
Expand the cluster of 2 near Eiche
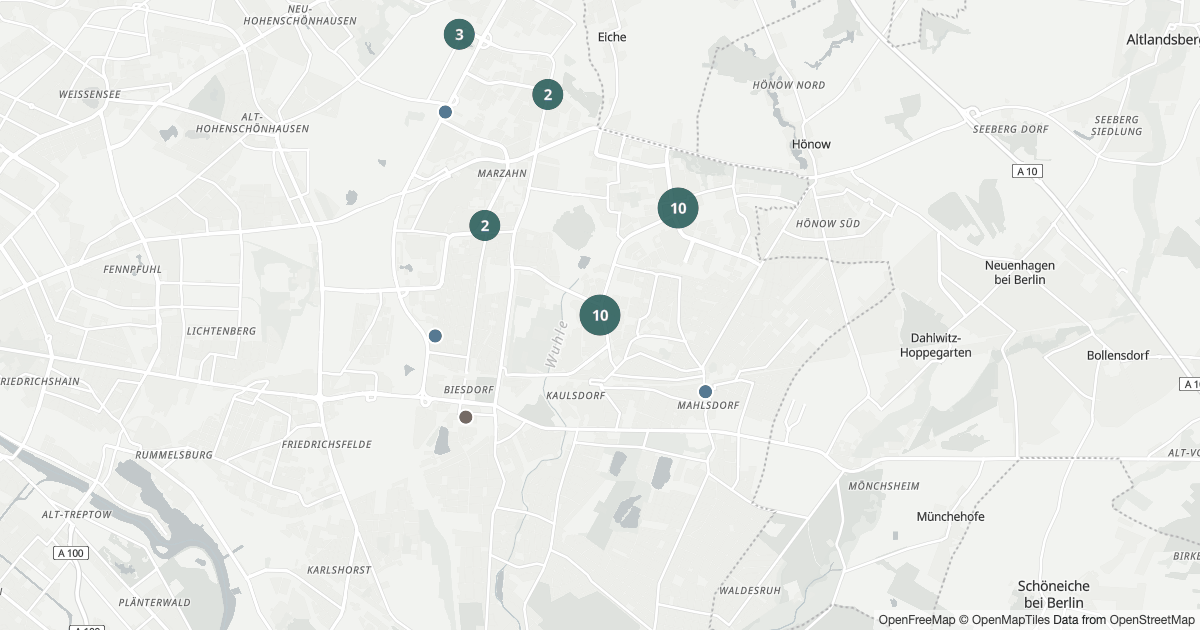pos(547,95)
